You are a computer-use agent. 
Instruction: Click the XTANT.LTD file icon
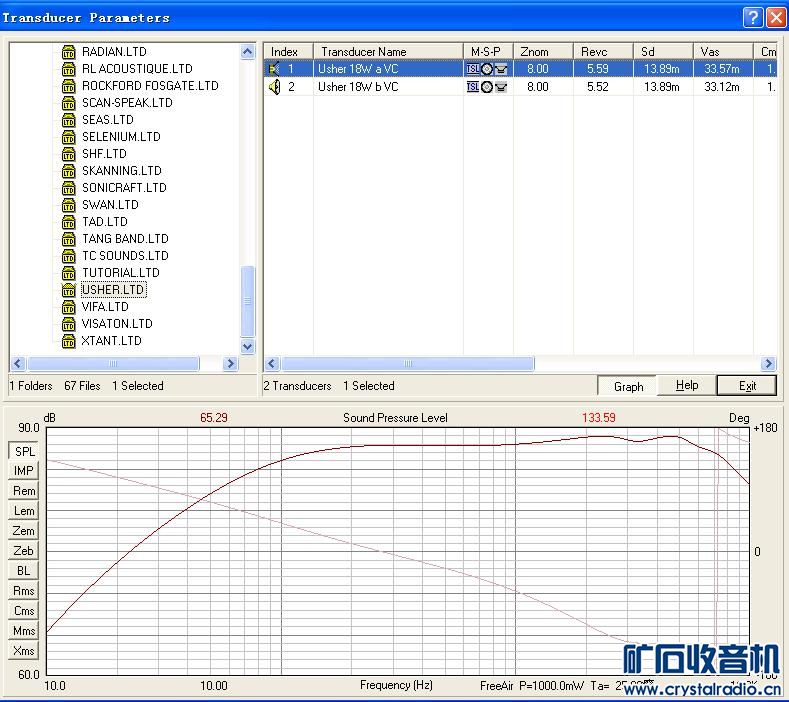coord(68,341)
